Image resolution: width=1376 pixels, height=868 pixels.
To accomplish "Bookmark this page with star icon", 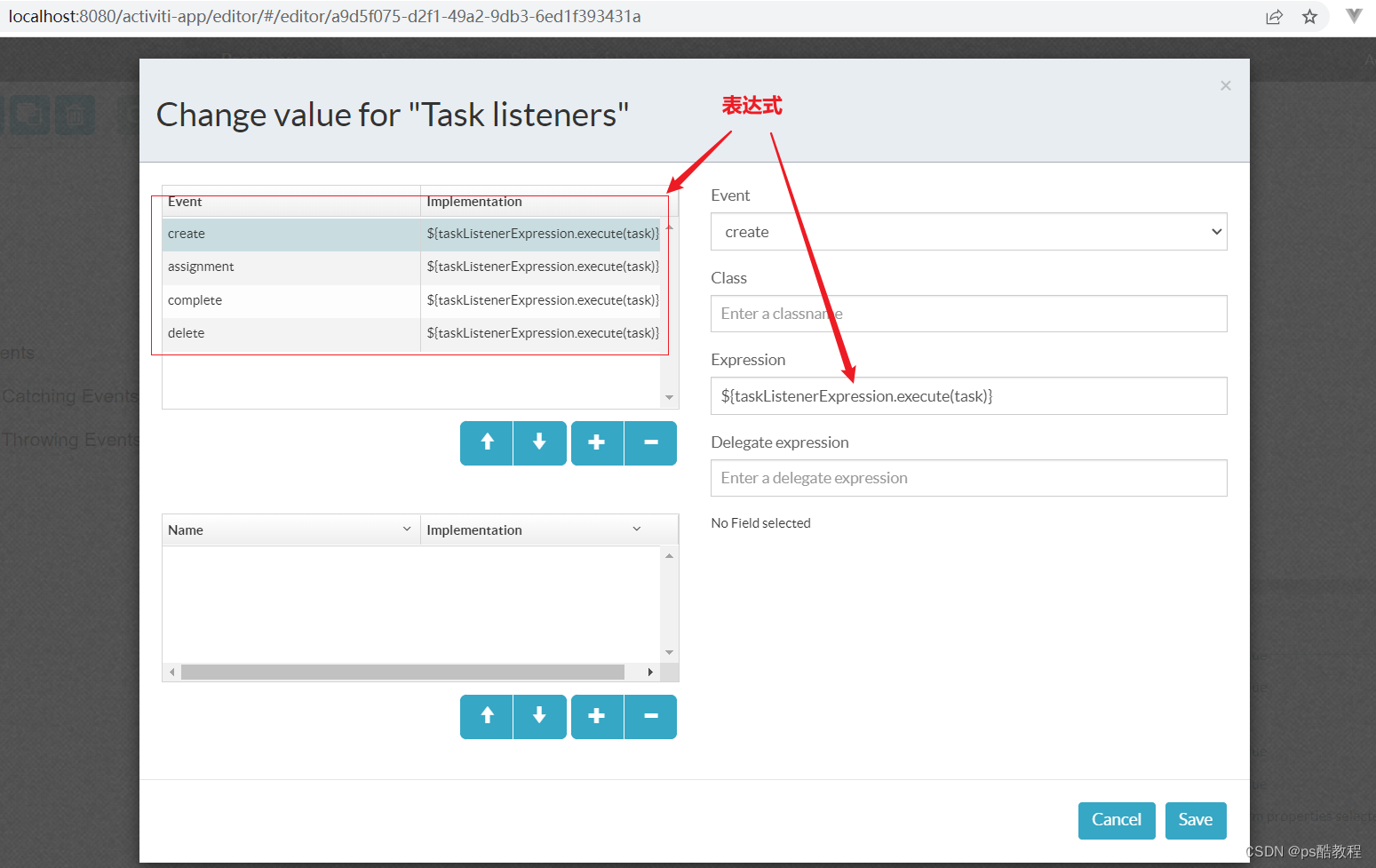I will [1309, 17].
